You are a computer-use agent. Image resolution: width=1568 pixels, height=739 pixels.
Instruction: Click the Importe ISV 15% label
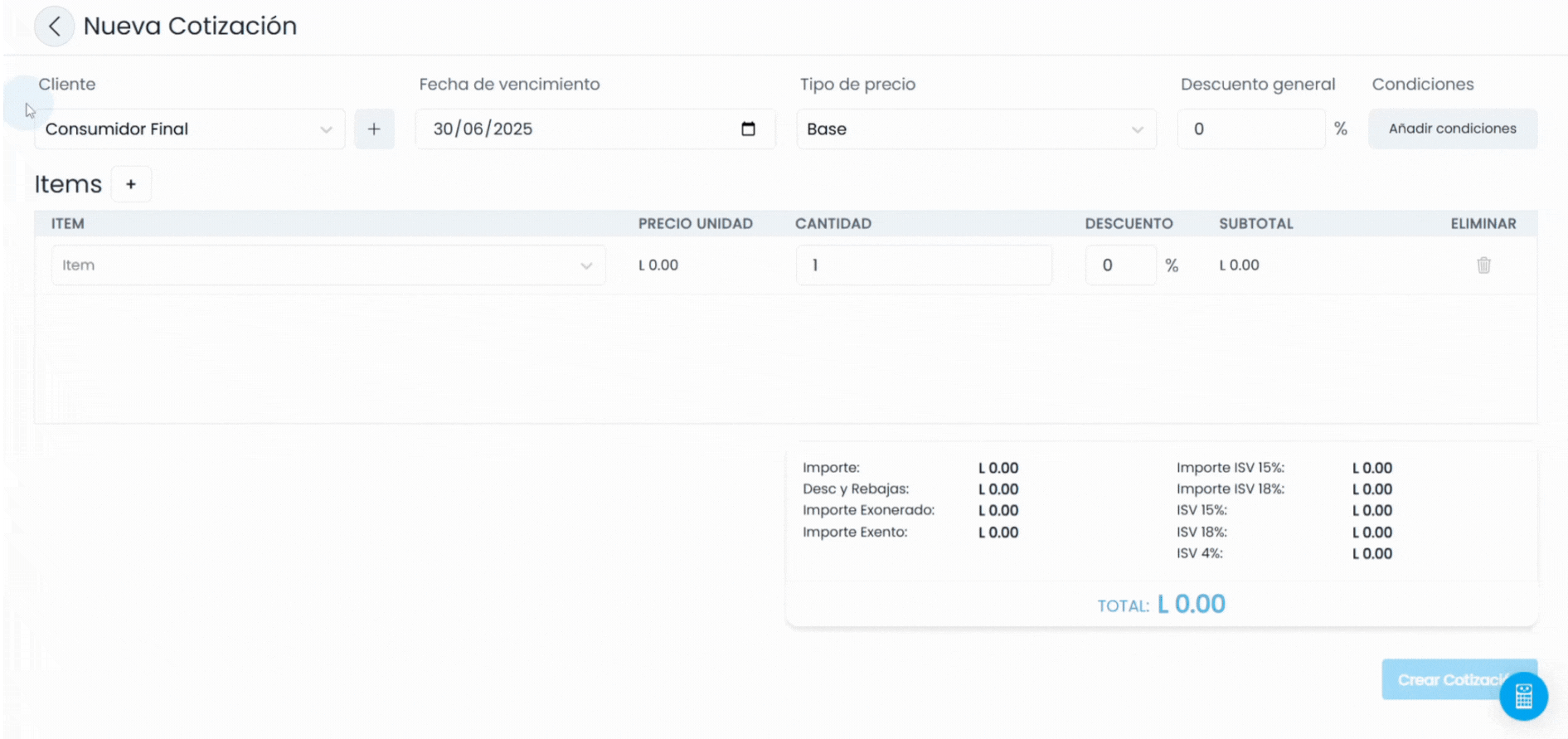(1230, 468)
